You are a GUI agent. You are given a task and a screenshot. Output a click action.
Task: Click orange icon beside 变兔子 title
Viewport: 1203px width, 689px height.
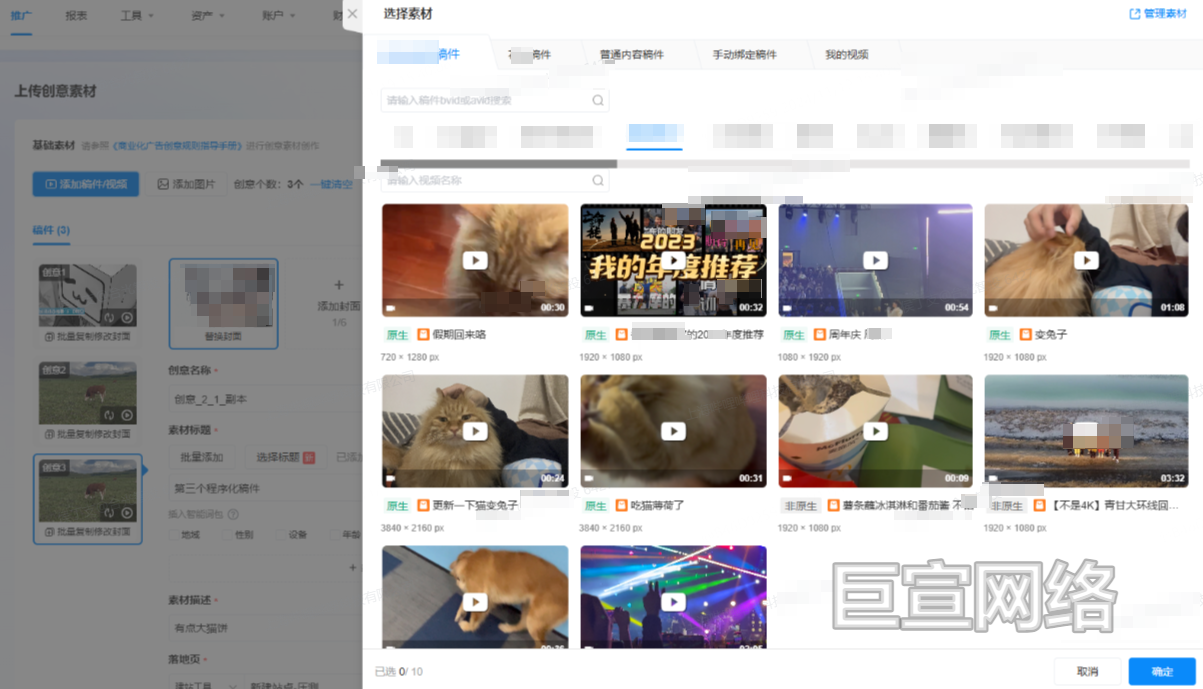coord(1025,335)
